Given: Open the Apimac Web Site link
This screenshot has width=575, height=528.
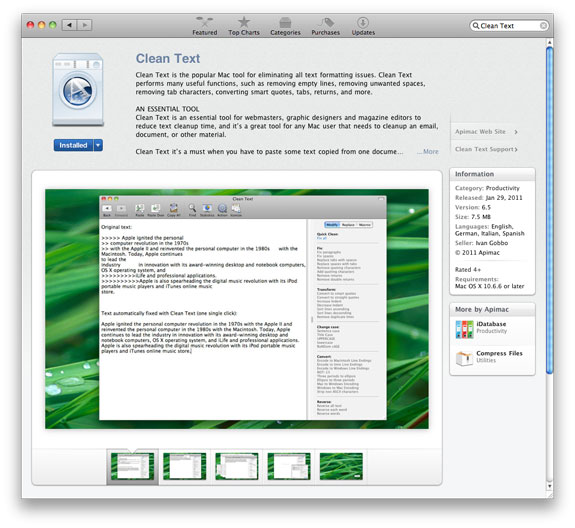Looking at the screenshot, I should pos(486,132).
